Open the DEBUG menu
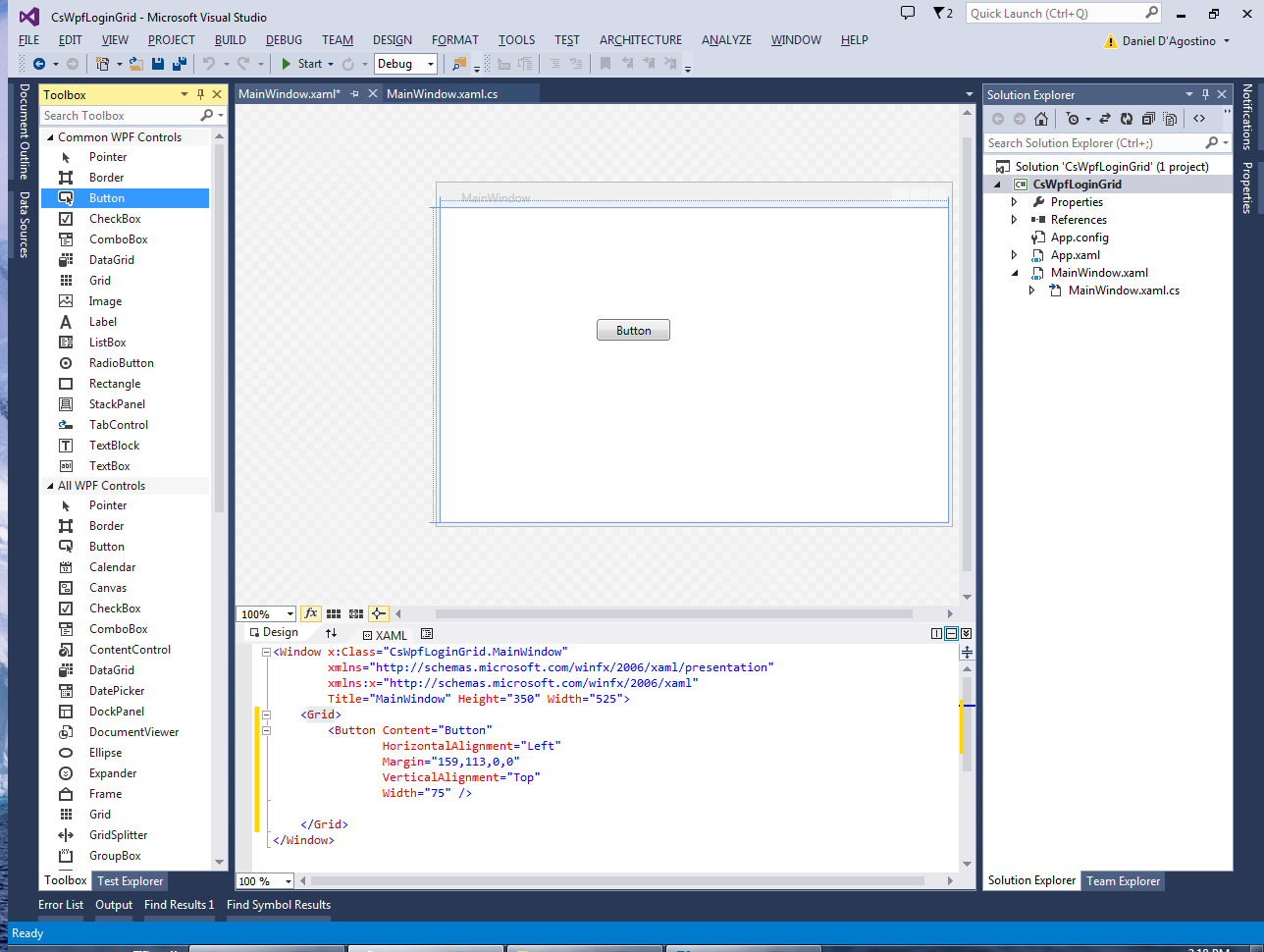Screen dimensions: 1264x952 (284, 40)
